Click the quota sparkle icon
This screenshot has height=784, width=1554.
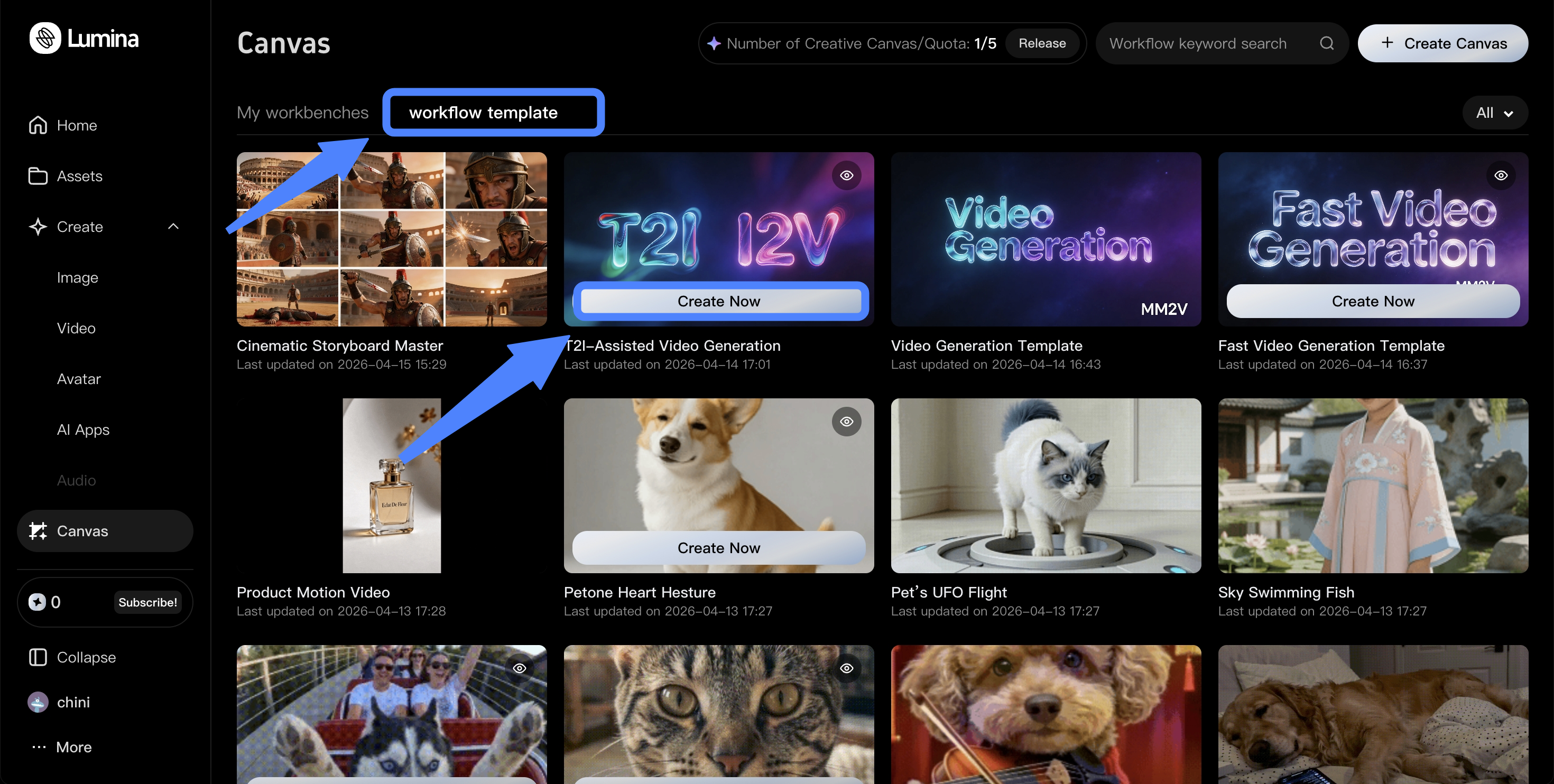point(714,43)
